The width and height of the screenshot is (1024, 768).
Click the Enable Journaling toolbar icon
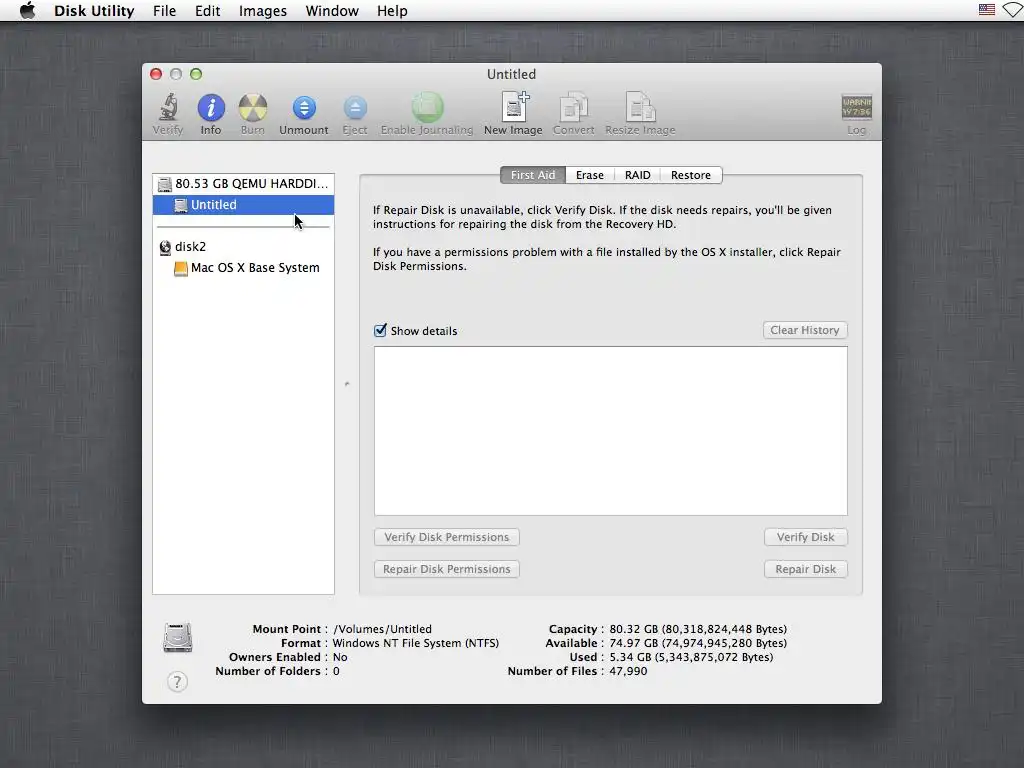(427, 108)
